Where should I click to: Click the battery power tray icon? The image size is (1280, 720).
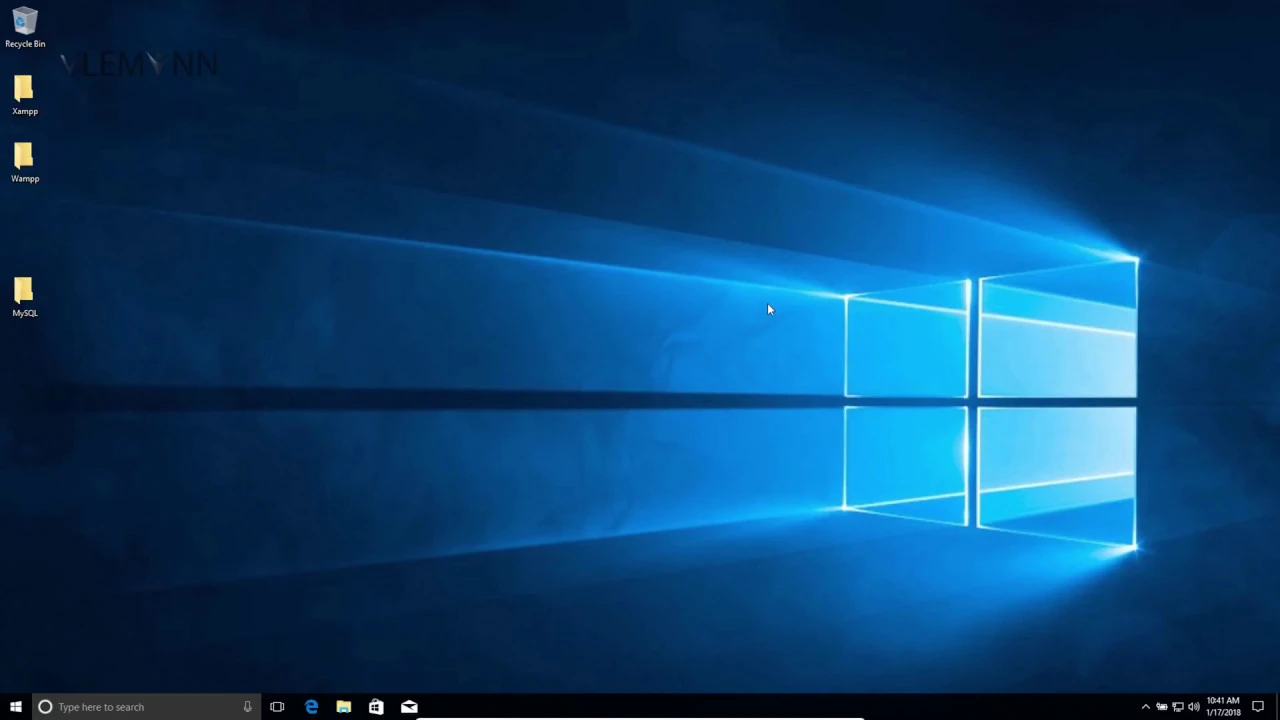click(x=1162, y=707)
